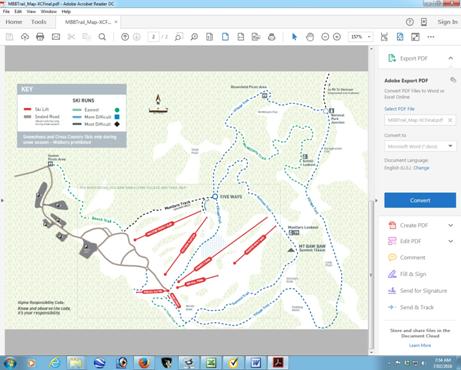Open the Search magnifier tool
The width and height of the screenshot is (461, 370).
(x=102, y=37)
